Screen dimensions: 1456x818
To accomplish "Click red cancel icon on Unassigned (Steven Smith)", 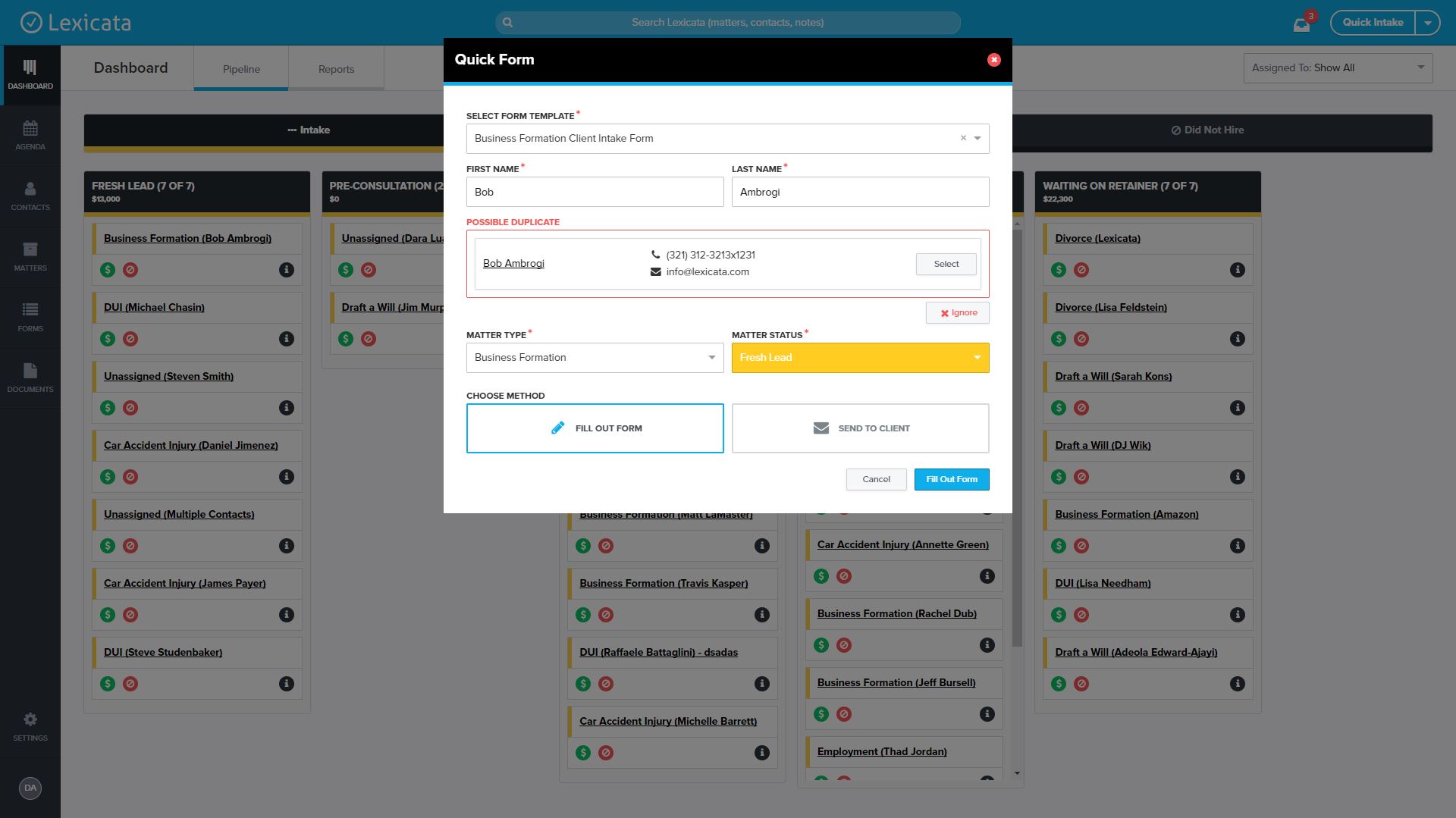I will 130,408.
